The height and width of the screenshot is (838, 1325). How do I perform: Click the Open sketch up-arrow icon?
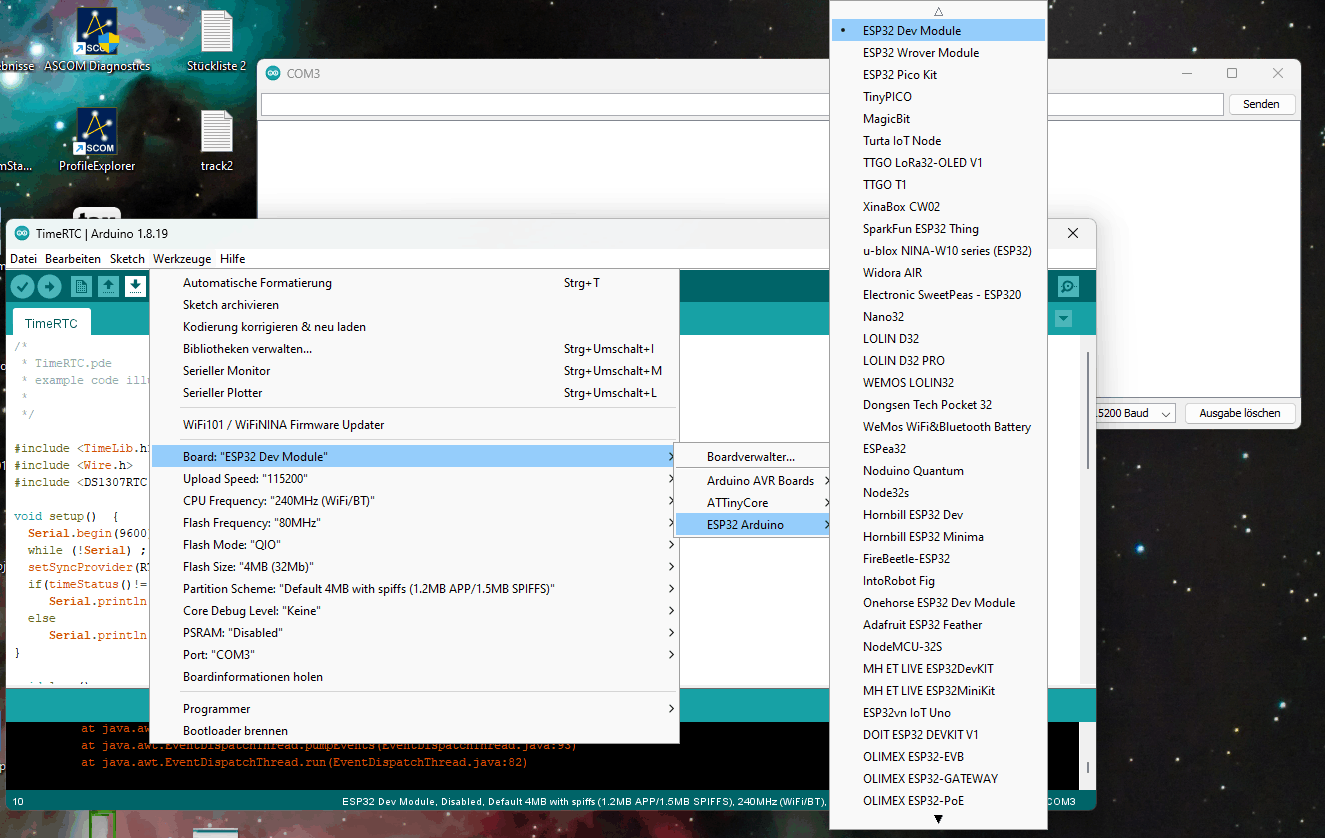pos(108,288)
